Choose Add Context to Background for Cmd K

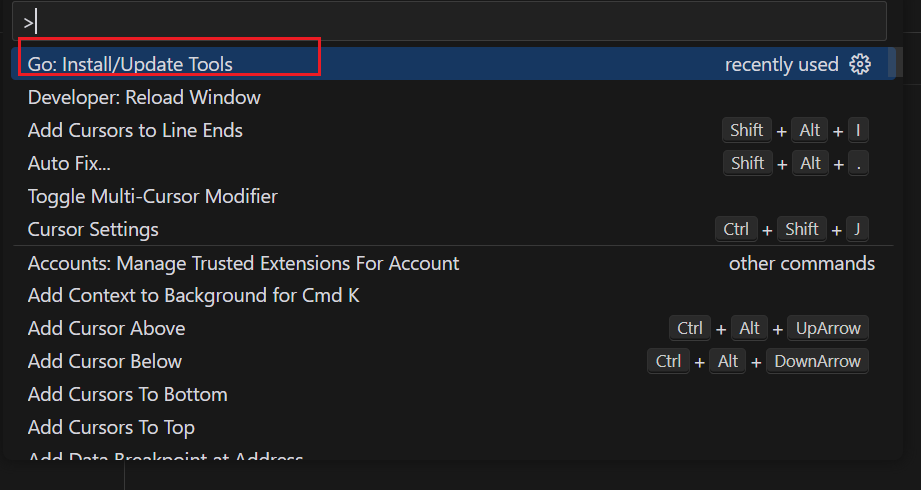click(193, 295)
